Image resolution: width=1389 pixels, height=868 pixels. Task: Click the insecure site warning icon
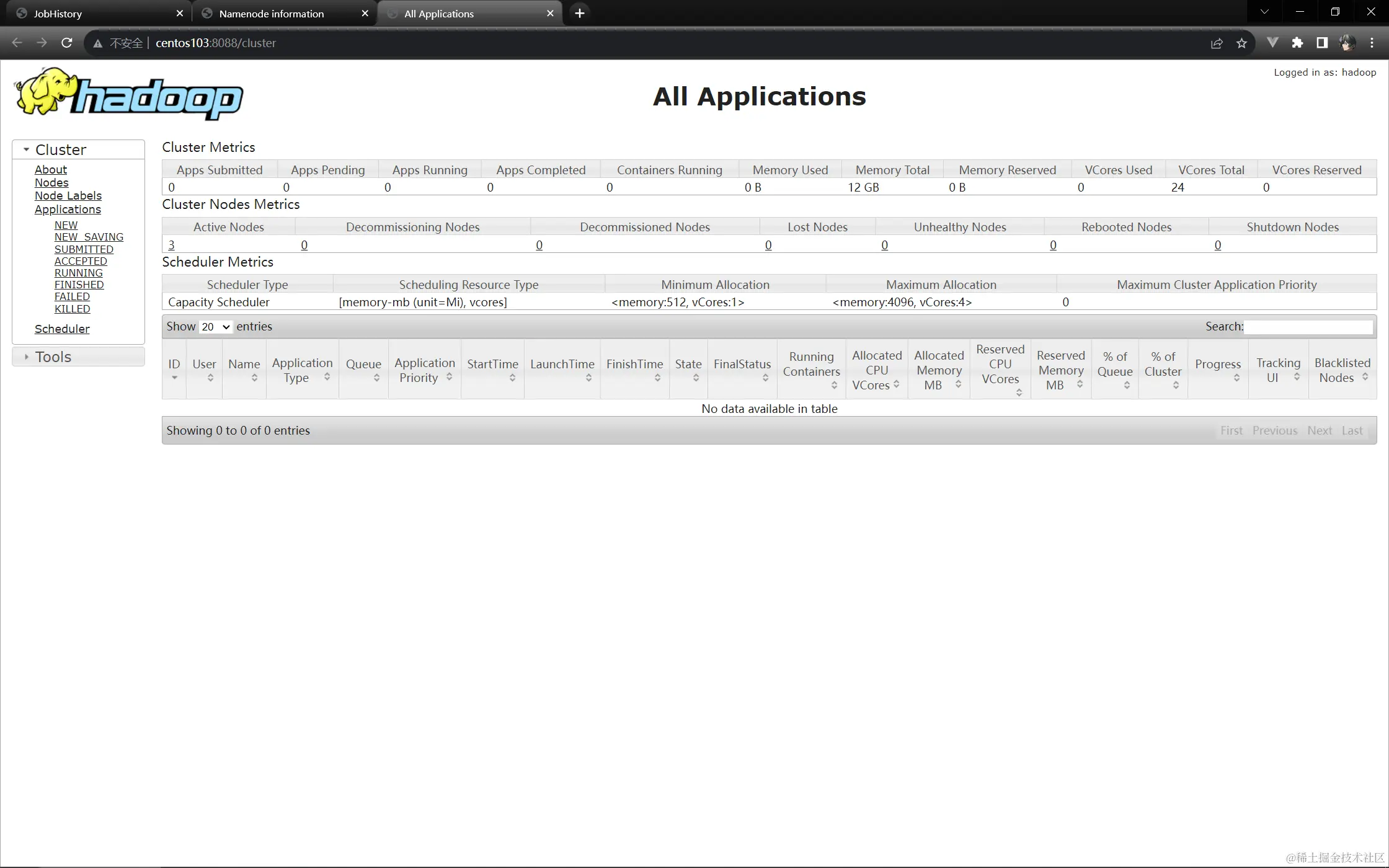(97, 43)
